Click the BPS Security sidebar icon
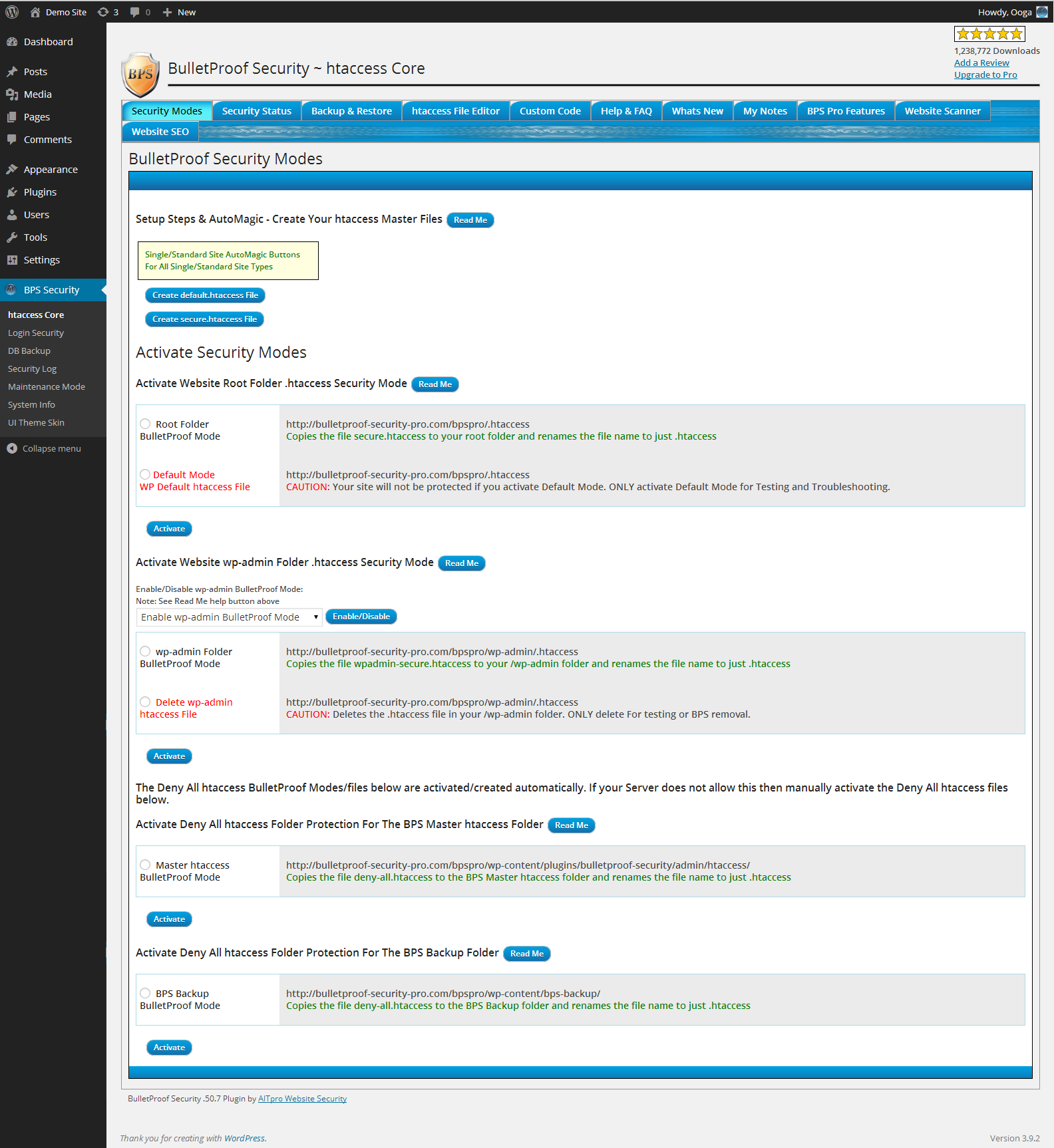Image resolution: width=1054 pixels, height=1148 pixels. [x=11, y=289]
